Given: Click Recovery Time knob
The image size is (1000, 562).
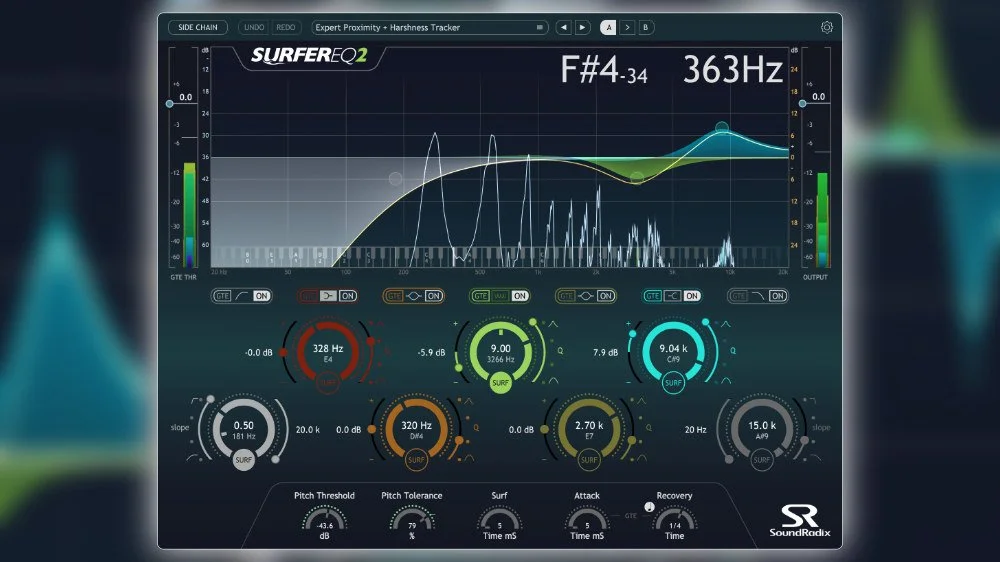Looking at the screenshot, I should pyautogui.click(x=675, y=519).
